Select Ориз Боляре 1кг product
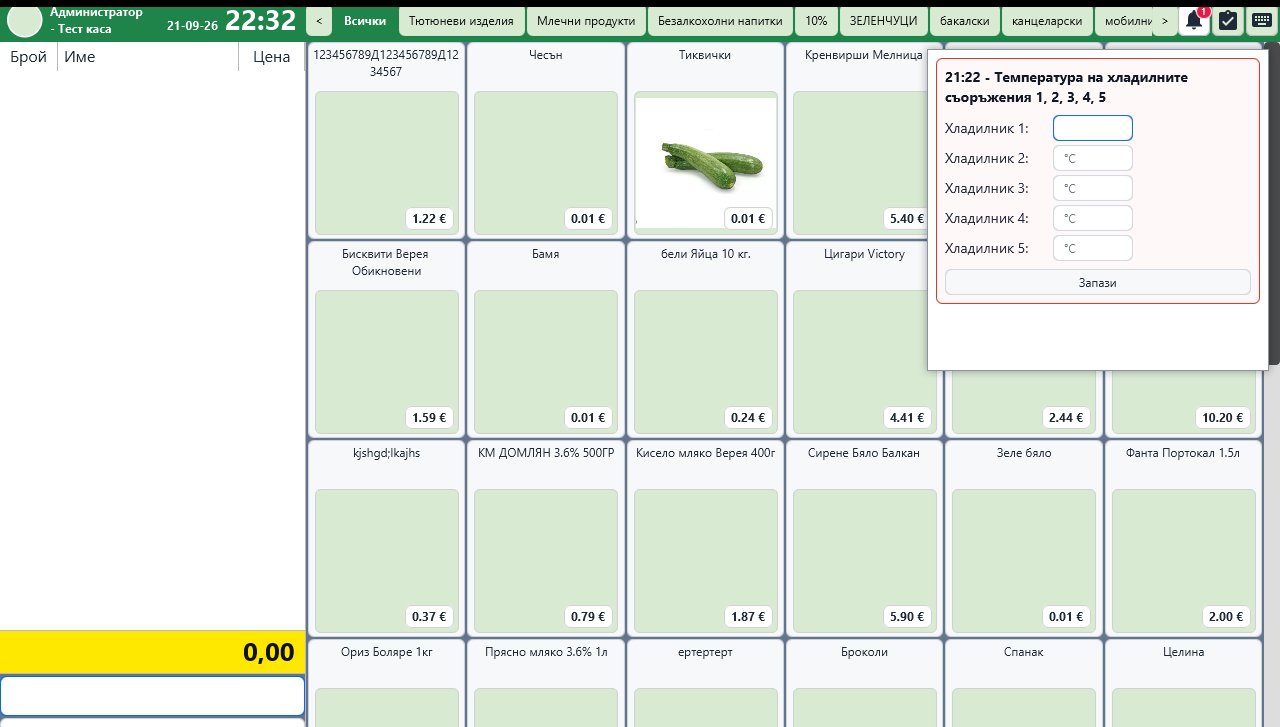This screenshot has width=1280, height=727. click(386, 683)
